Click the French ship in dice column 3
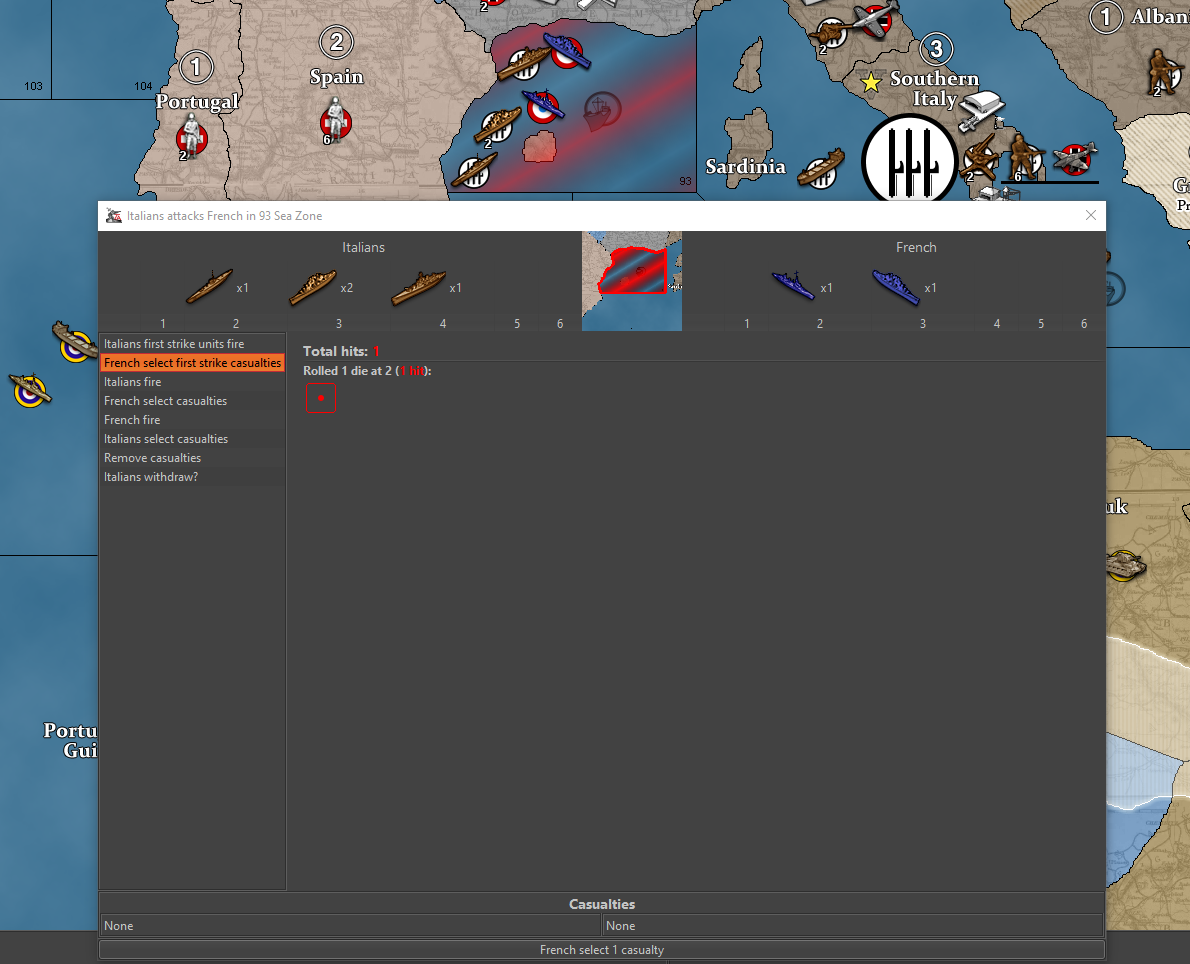Screen dimensions: 1190x964 coord(895,288)
